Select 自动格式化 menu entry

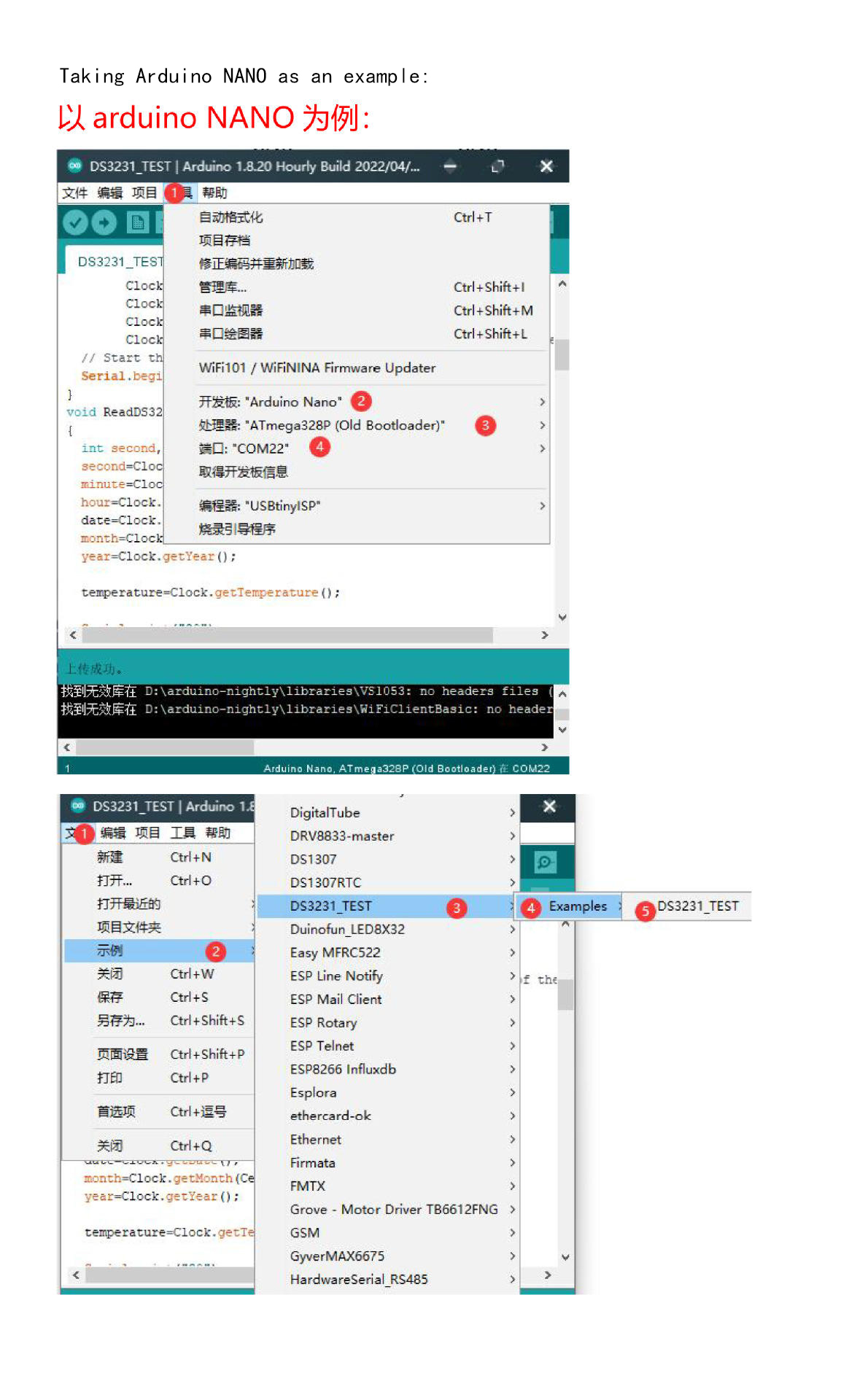coord(357,217)
